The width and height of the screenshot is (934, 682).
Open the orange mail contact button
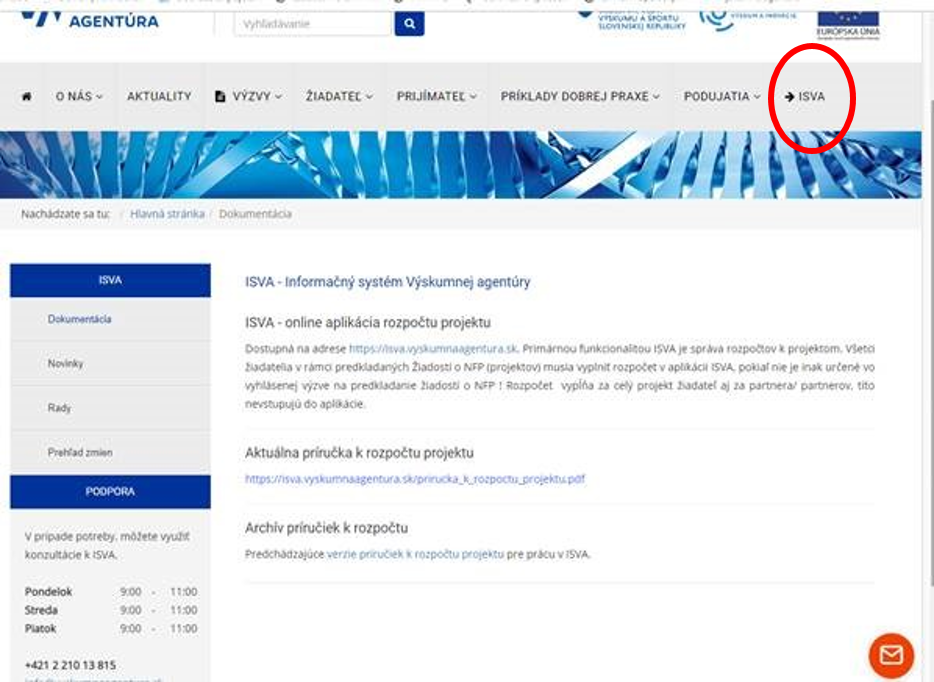click(890, 655)
